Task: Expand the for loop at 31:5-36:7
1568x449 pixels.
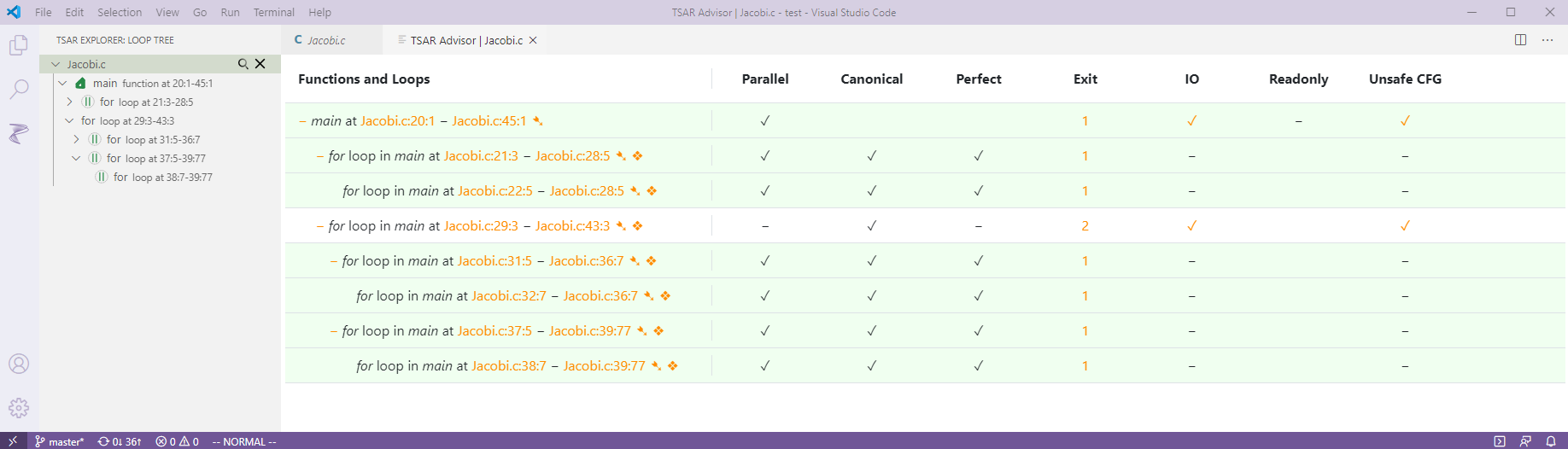Action: point(76,139)
